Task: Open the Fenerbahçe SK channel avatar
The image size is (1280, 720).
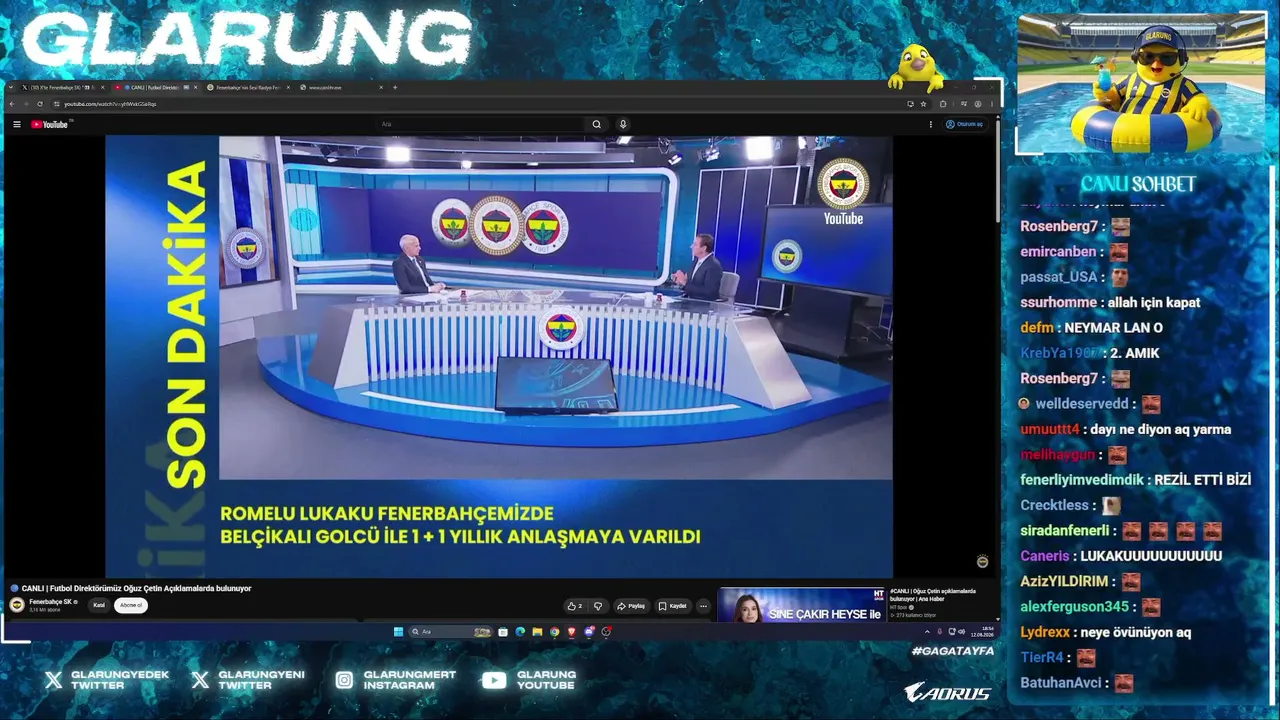Action: coord(17,605)
